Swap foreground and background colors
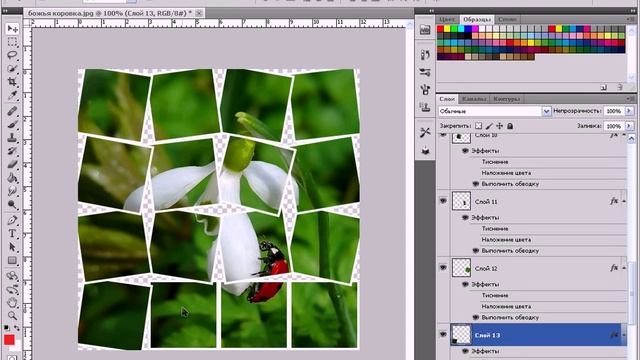The height and width of the screenshot is (360, 640). click(x=17, y=328)
